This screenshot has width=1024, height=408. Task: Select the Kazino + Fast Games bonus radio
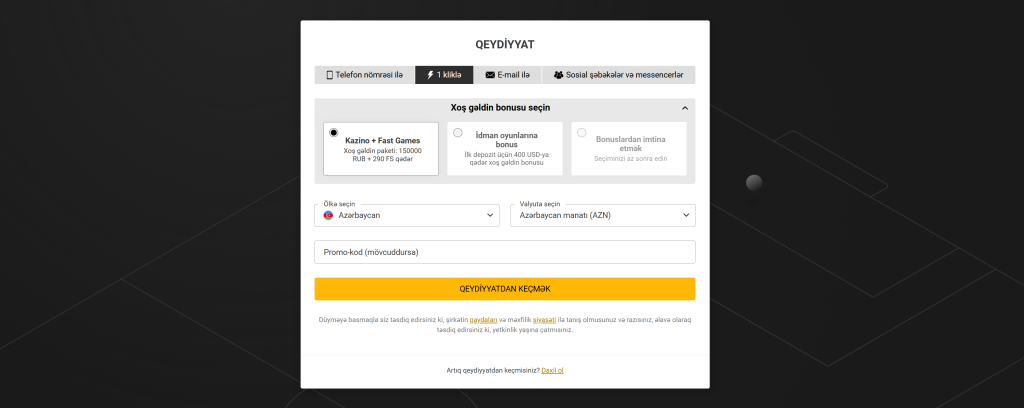tap(334, 132)
